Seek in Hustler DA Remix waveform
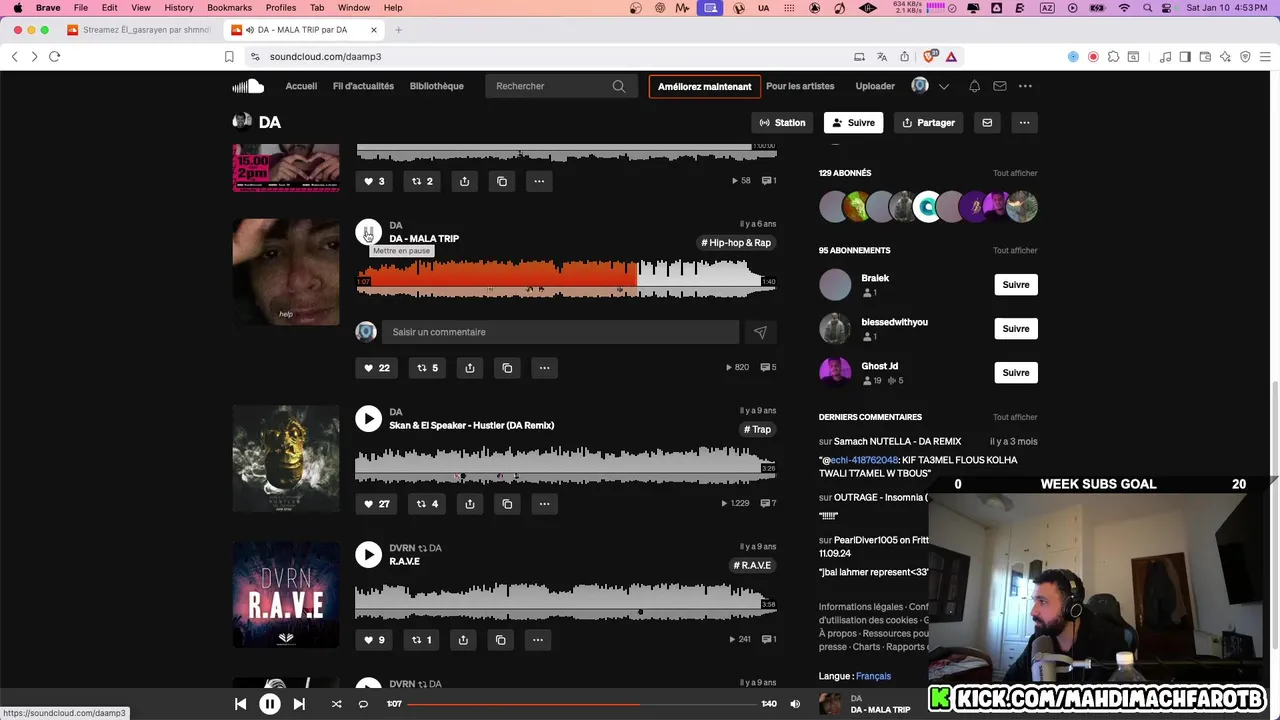 click(566, 464)
